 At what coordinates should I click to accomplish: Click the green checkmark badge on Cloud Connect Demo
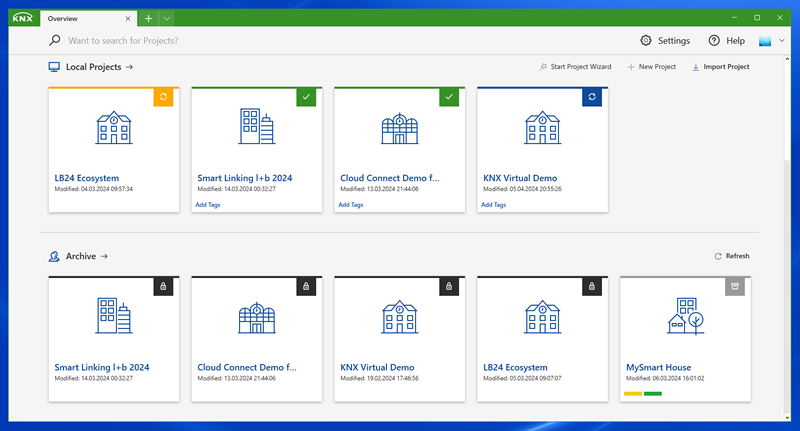tap(450, 97)
